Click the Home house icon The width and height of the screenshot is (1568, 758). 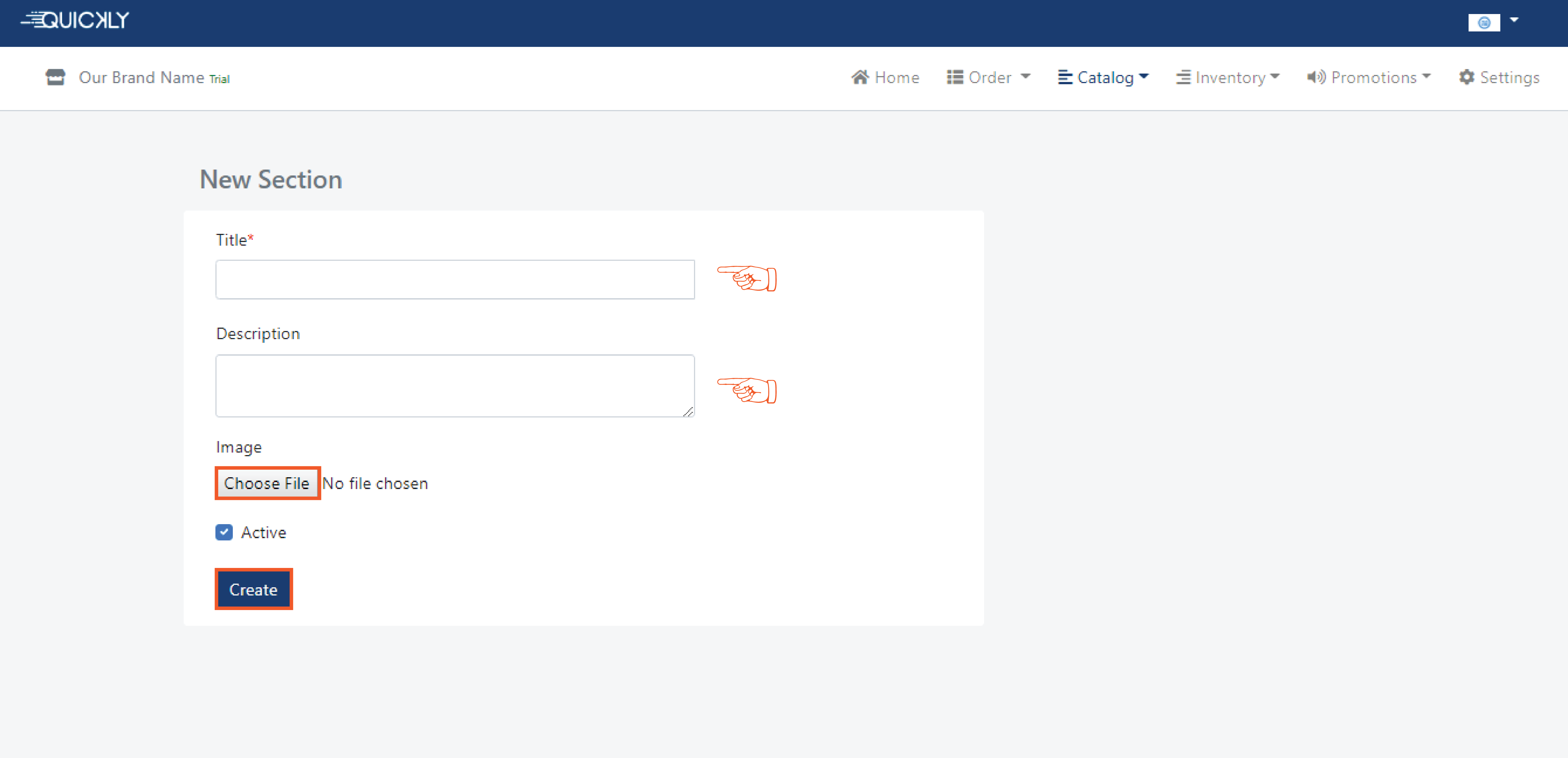[x=859, y=77]
